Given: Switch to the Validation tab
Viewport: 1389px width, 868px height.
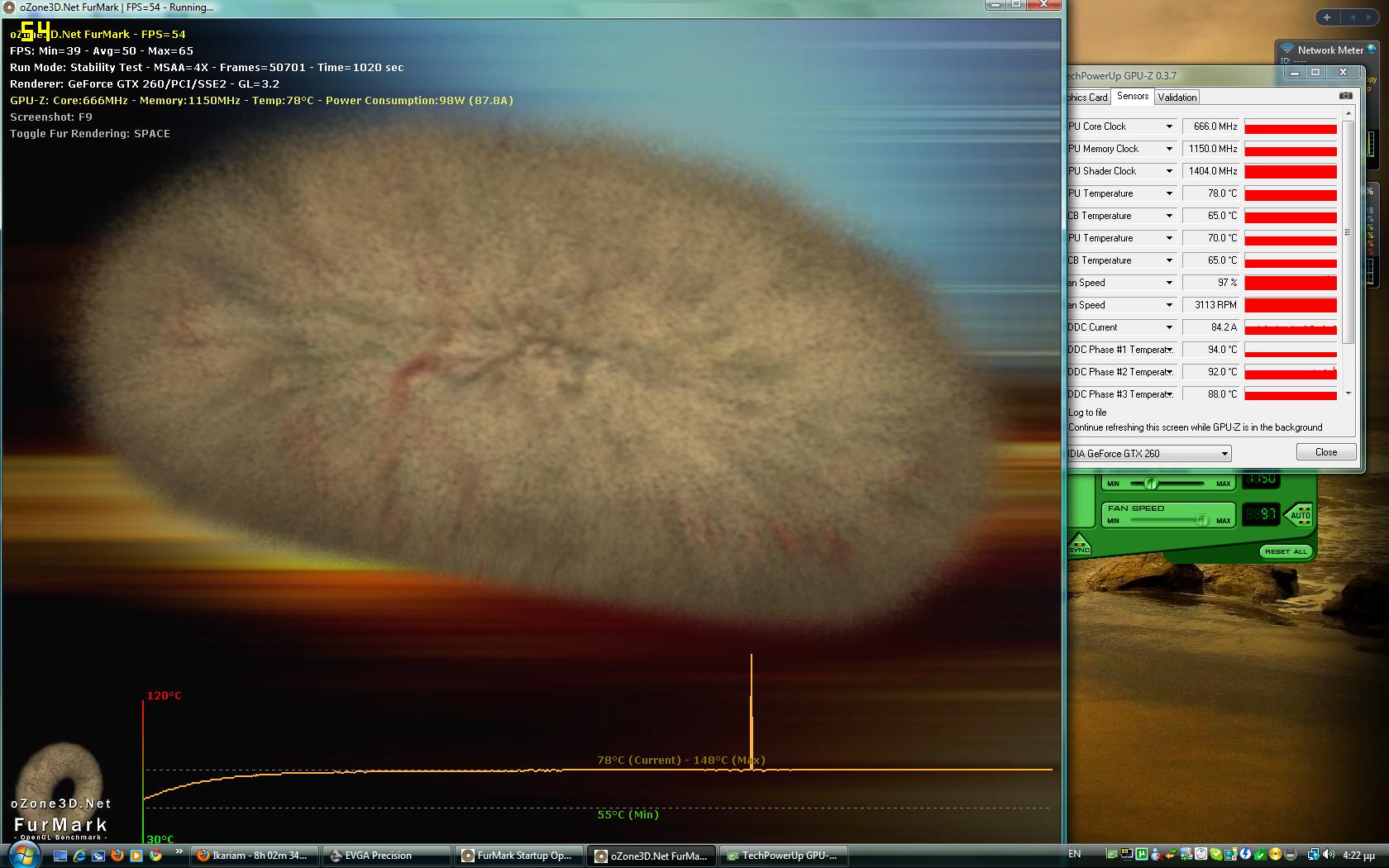Looking at the screenshot, I should (1177, 98).
